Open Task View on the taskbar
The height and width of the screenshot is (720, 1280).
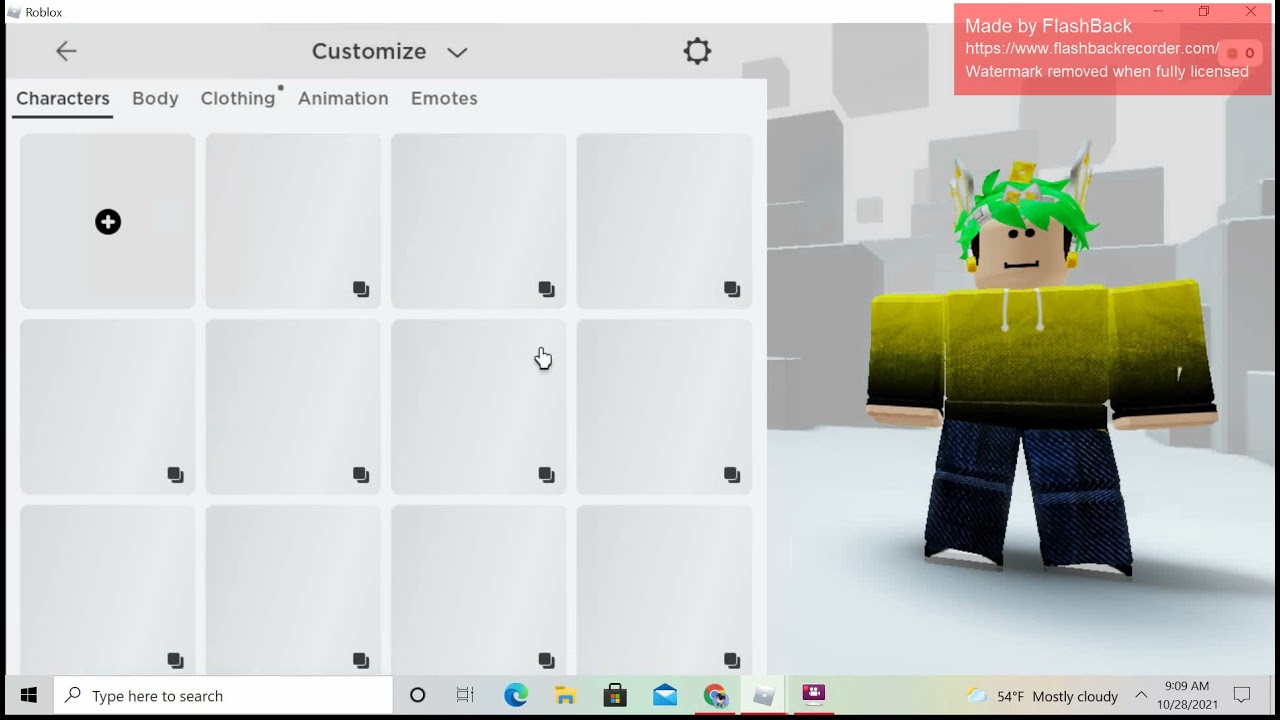click(466, 695)
